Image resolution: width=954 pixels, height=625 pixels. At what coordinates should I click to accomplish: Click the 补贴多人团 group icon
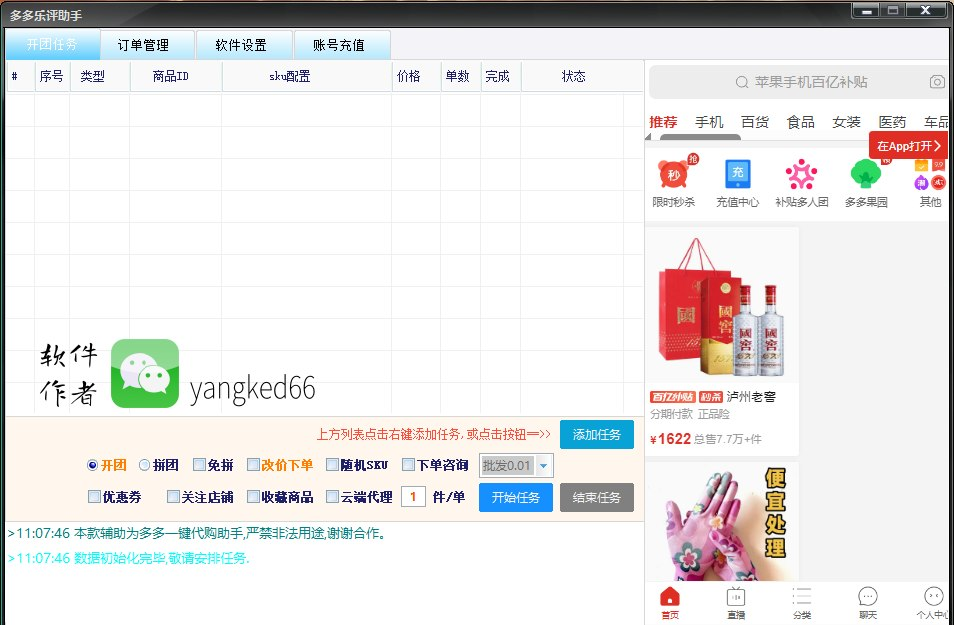(801, 176)
